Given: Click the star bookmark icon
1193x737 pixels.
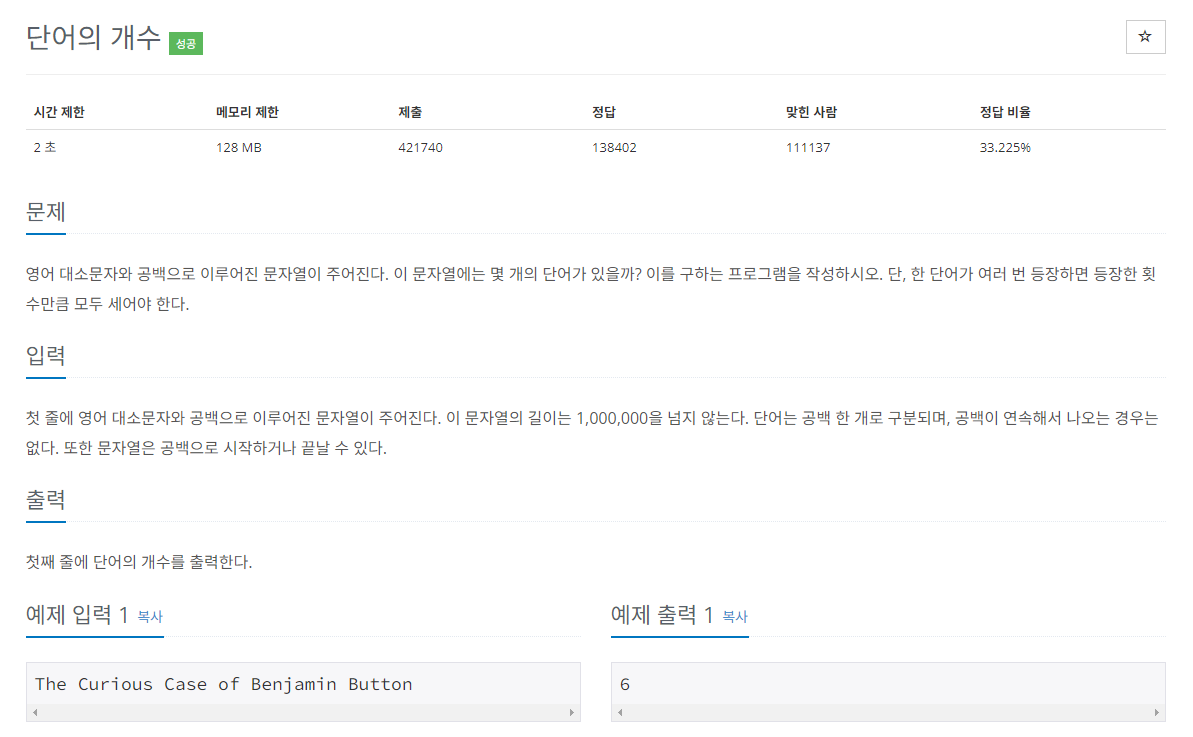Looking at the screenshot, I should click(1145, 37).
